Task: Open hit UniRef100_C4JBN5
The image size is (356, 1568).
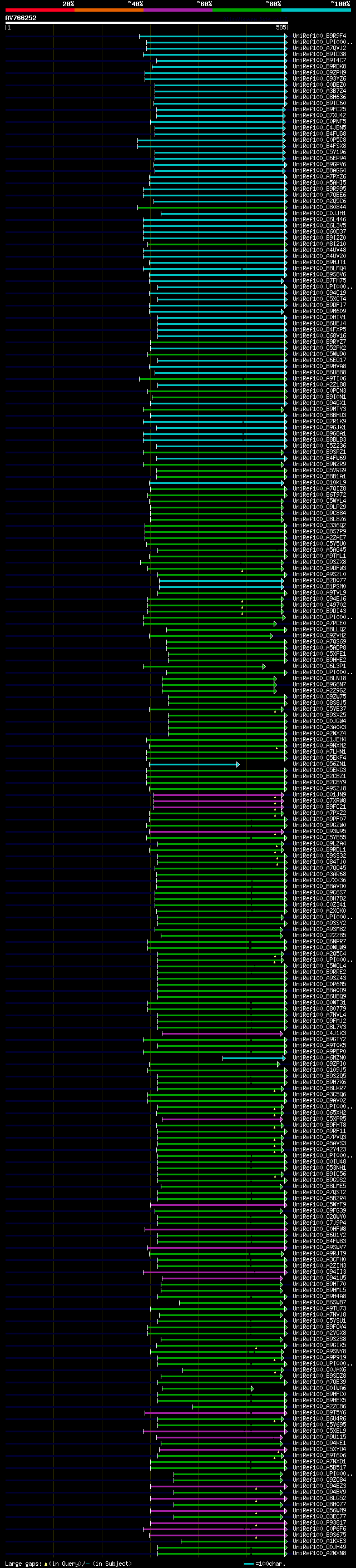Action: click(319, 127)
